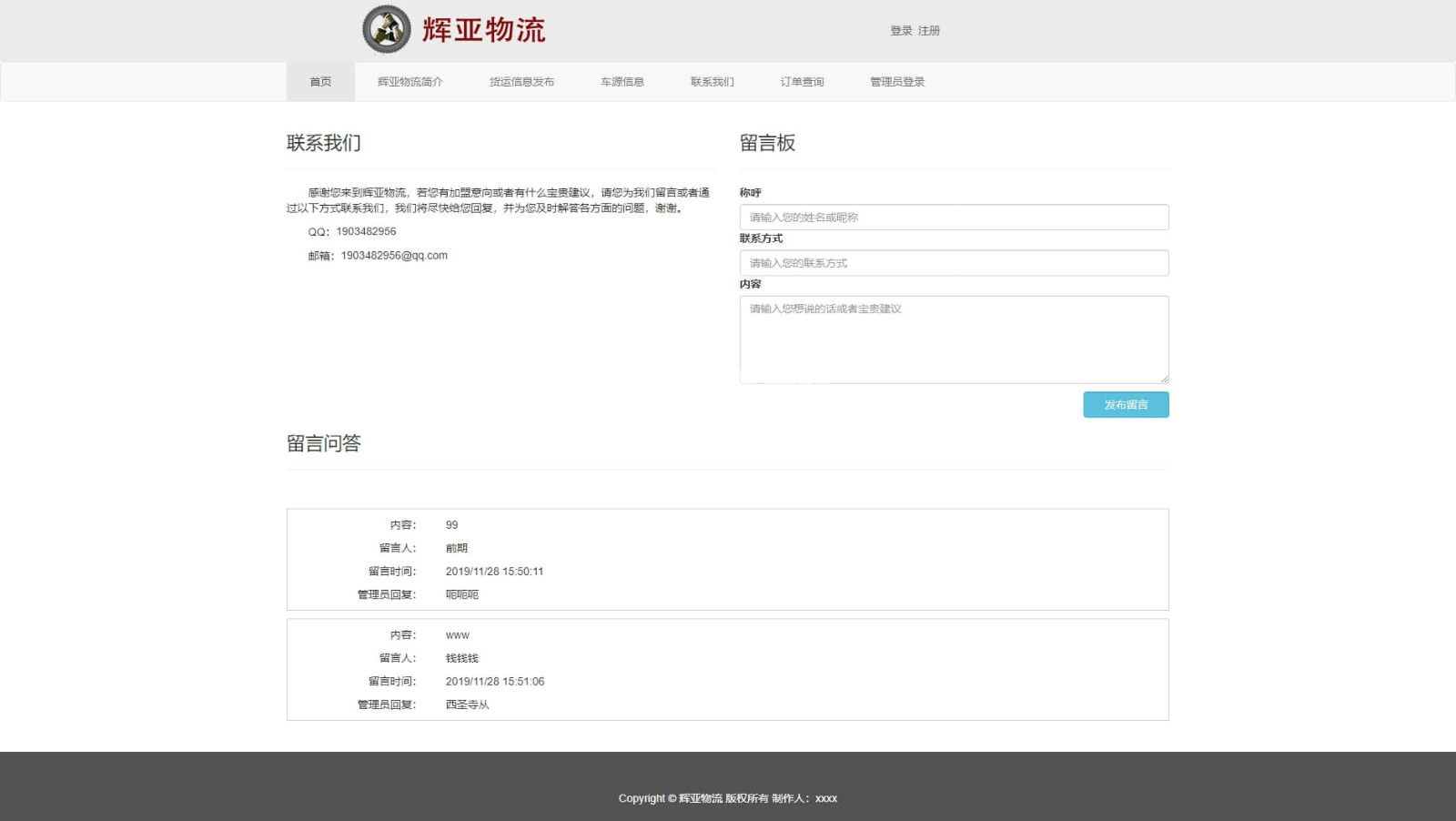The height and width of the screenshot is (821, 1456).
Task: Open the 辉亚物流简介 menu item
Action: click(410, 82)
